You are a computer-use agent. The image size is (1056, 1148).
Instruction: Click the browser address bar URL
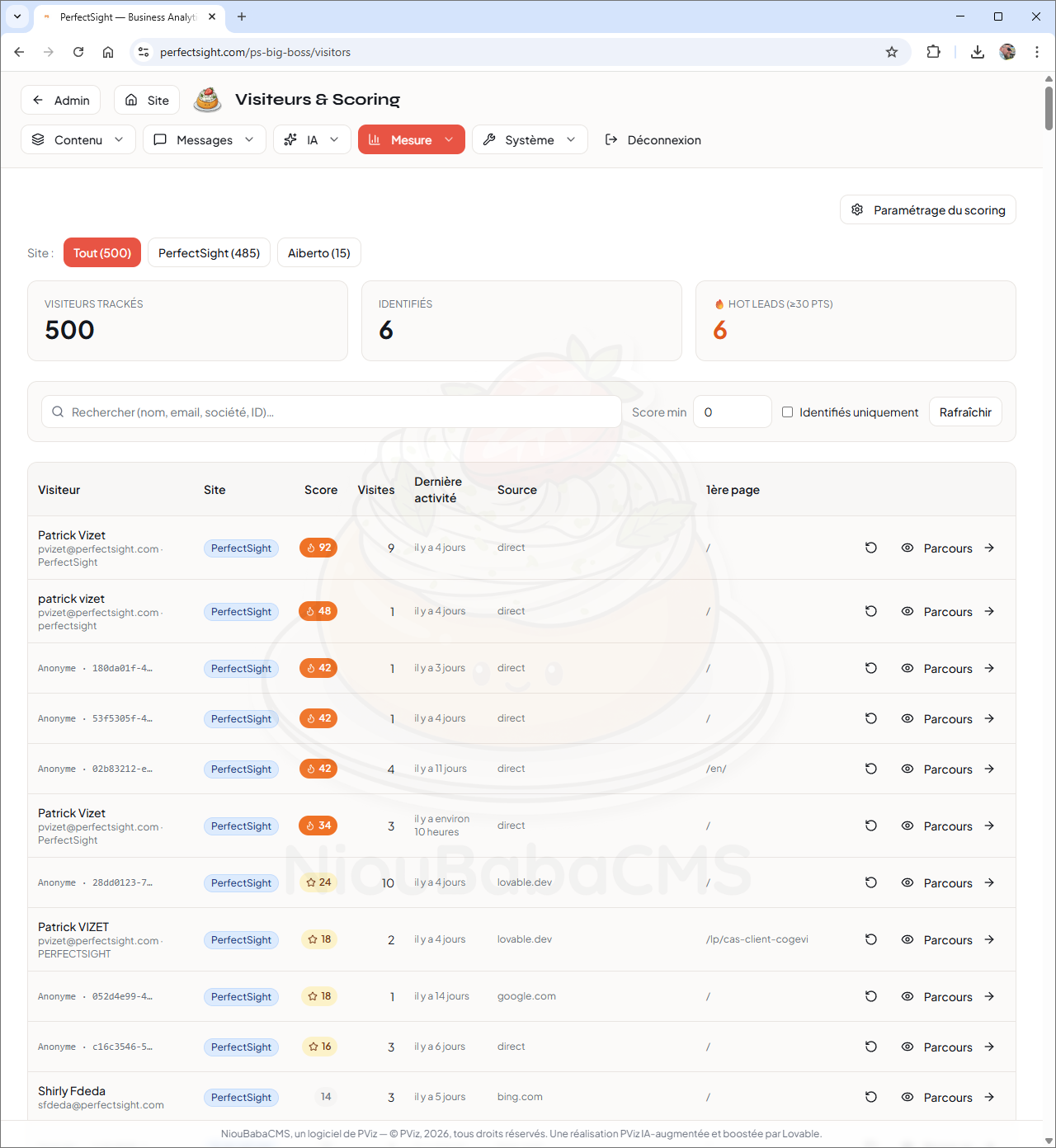click(255, 52)
